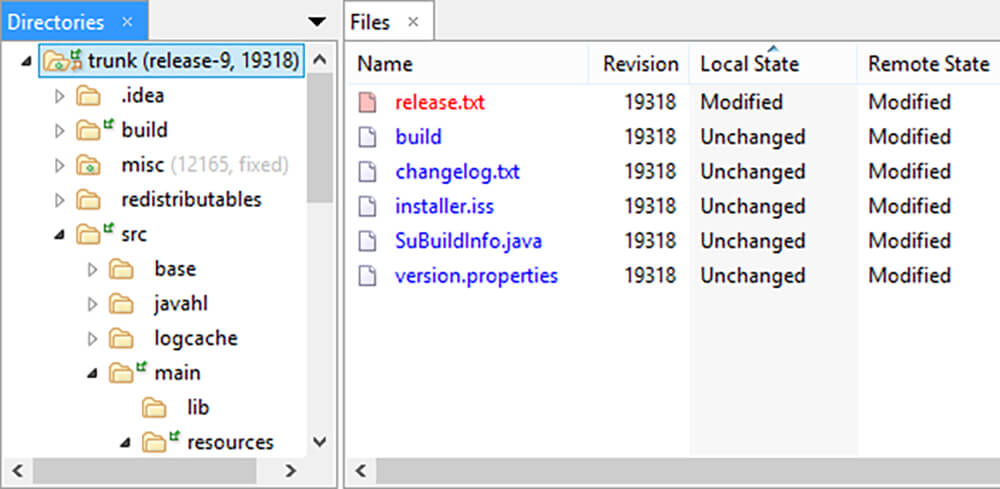The image size is (1000, 489).
Task: Expand the logcache directory node
Action: [92, 339]
